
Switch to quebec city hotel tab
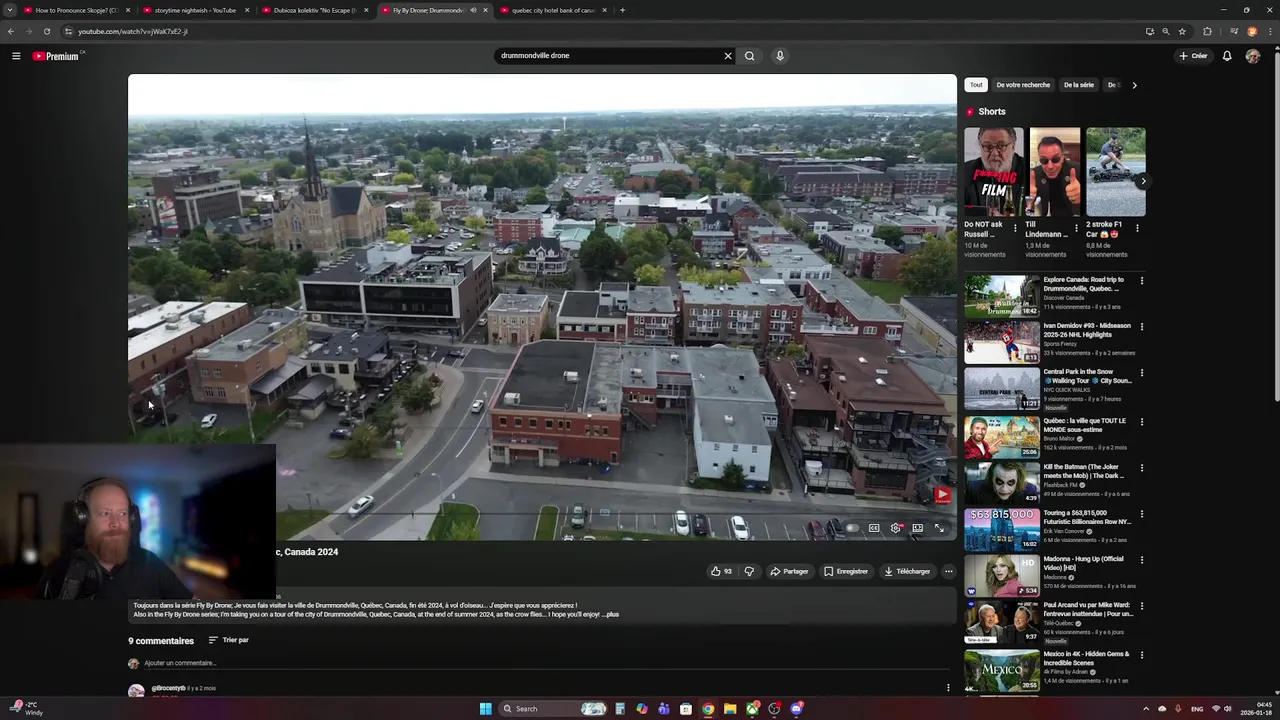pyautogui.click(x=552, y=10)
